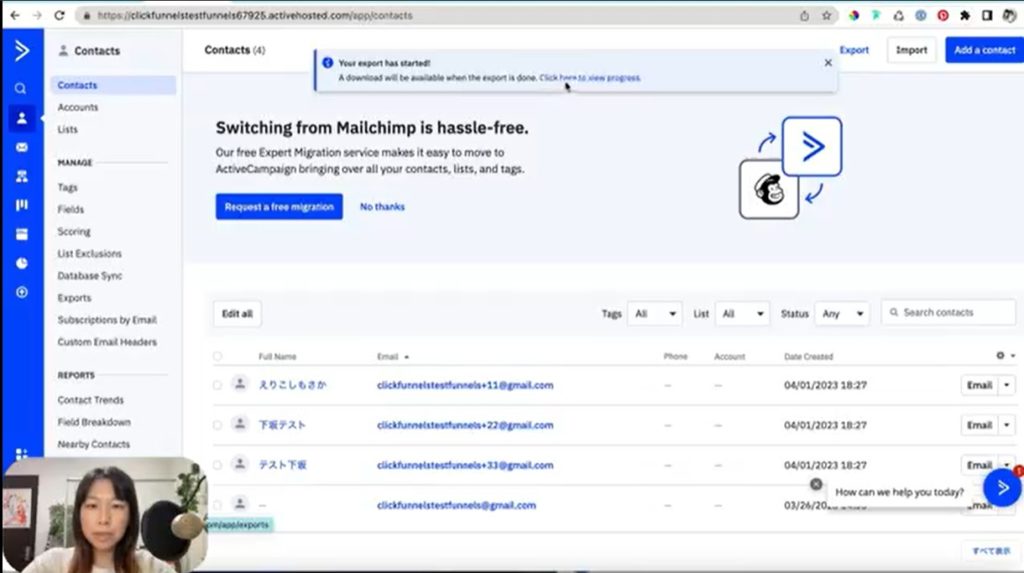Click the Add a contact button
Viewport: 1024px width, 573px height.
coord(984,50)
